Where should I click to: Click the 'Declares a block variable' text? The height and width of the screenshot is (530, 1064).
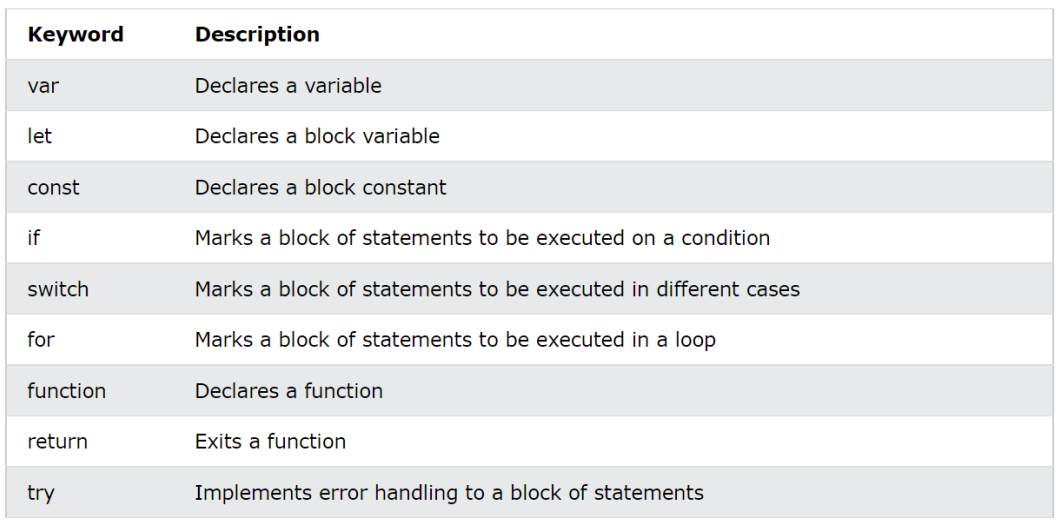[x=317, y=136]
